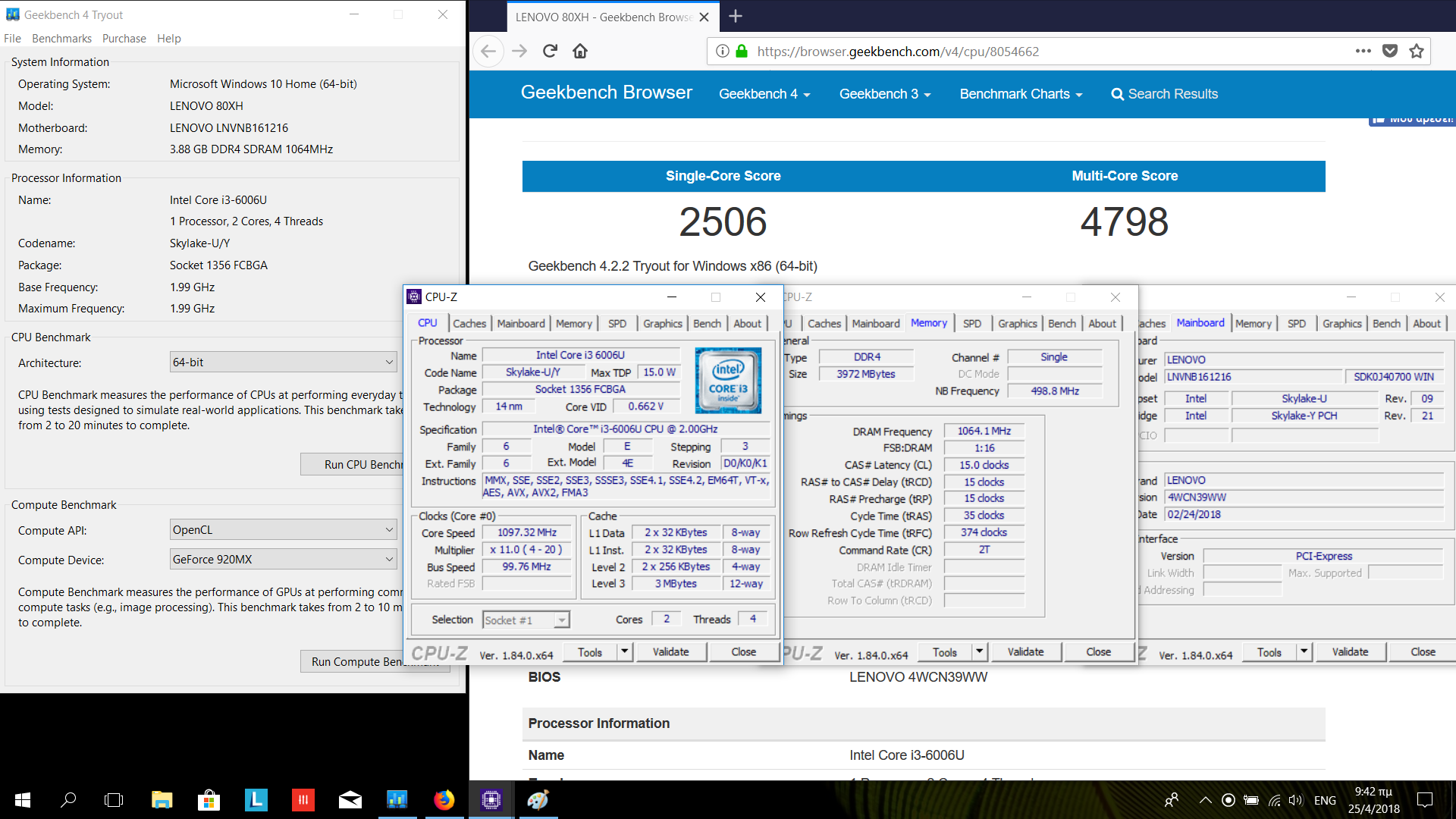Screen dimensions: 1456x819
Task: Switch to Firefox on the taskbar
Action: point(444,799)
